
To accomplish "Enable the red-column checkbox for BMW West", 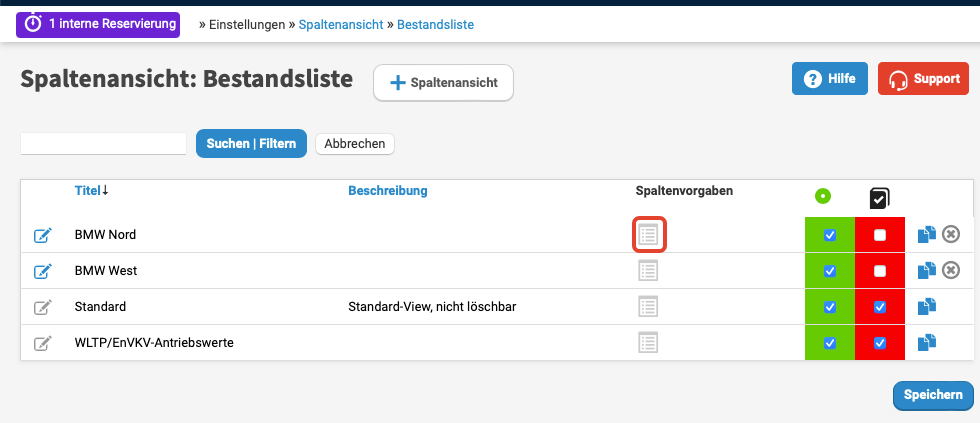I will pos(880,271).
